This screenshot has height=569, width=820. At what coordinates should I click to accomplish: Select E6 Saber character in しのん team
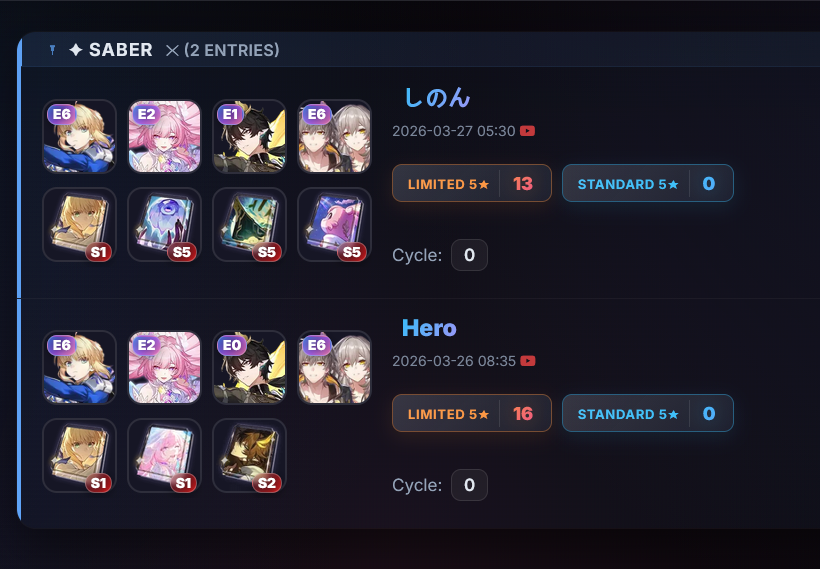tap(79, 136)
